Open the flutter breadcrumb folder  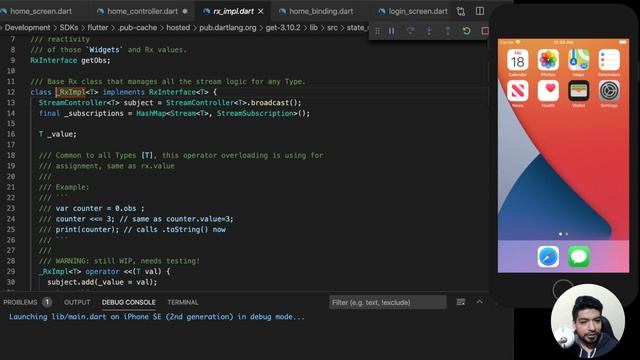pos(98,28)
